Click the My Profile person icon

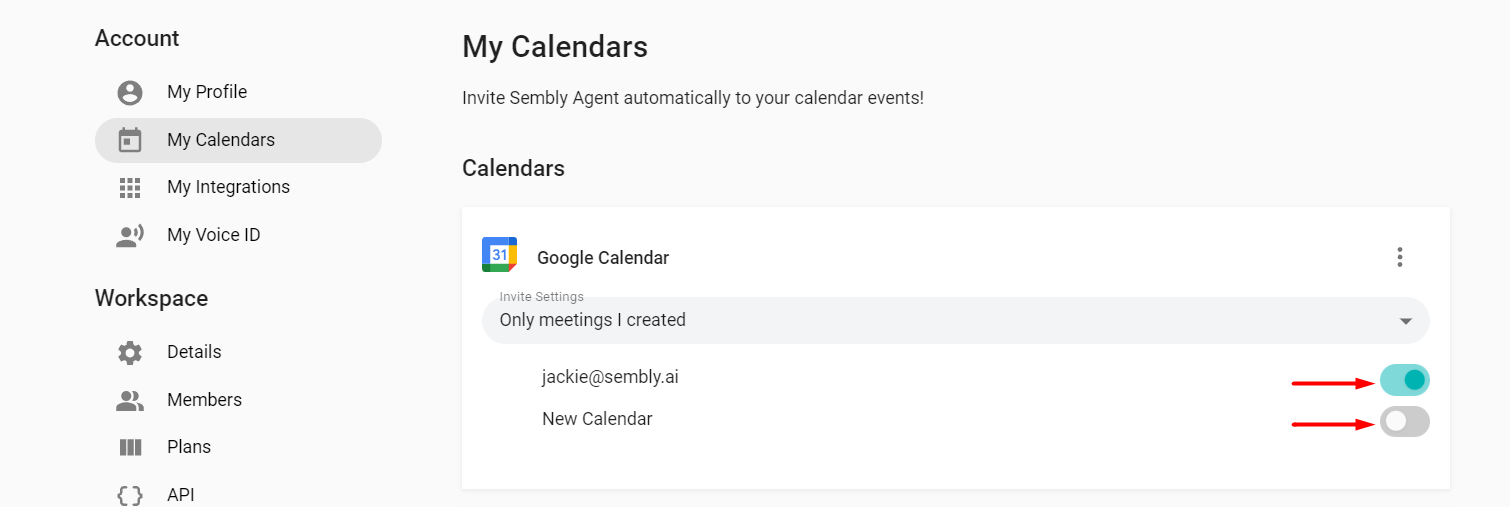coord(130,93)
